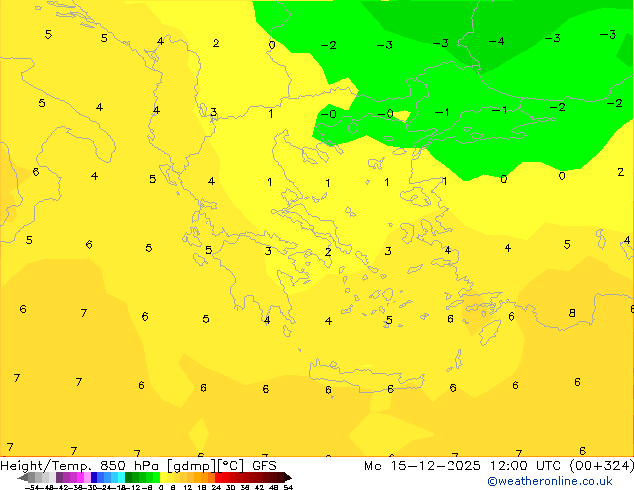
Task: Select the bright red legend swatch at 24
Action: click(218, 477)
